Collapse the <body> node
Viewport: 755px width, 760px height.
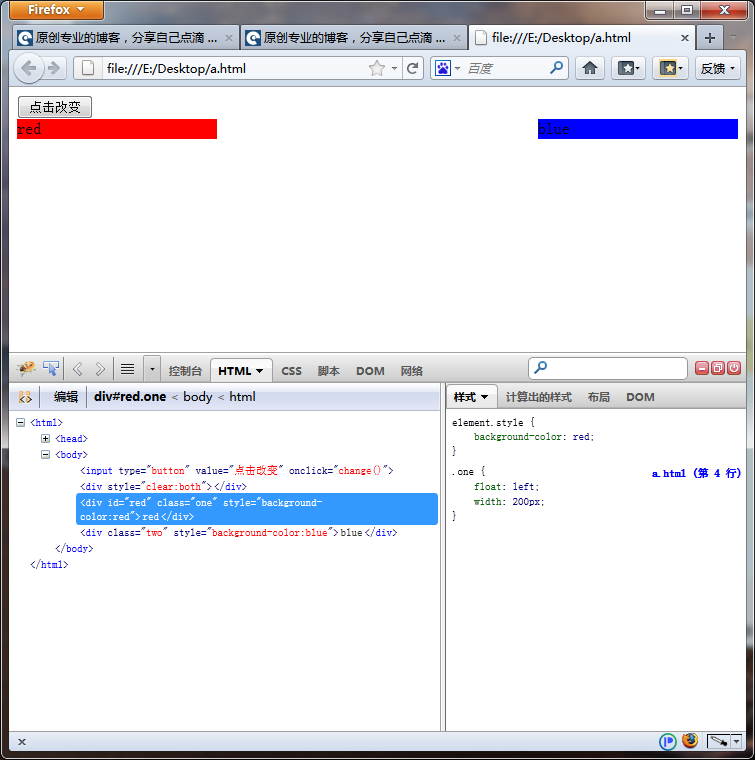[46, 455]
